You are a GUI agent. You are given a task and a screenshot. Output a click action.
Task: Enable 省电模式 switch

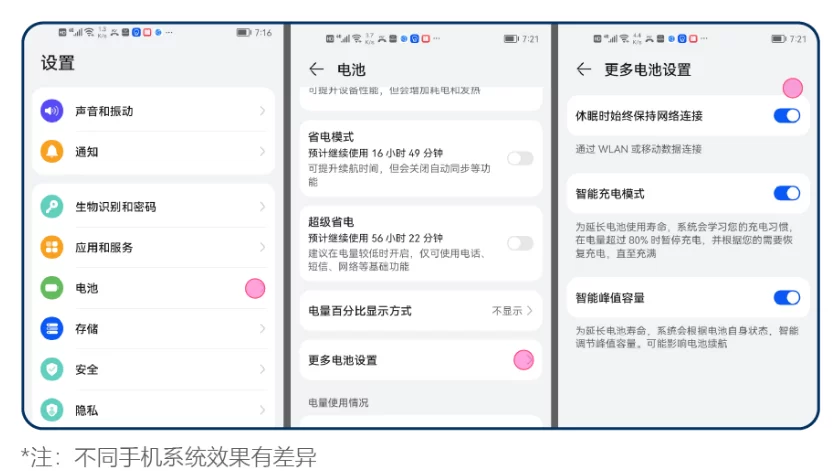tap(520, 158)
